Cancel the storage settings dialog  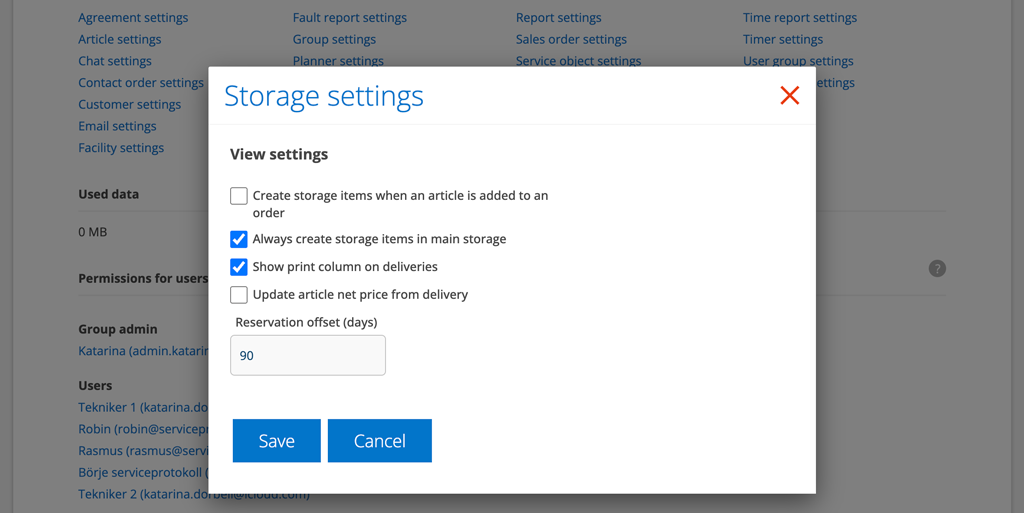pos(380,441)
